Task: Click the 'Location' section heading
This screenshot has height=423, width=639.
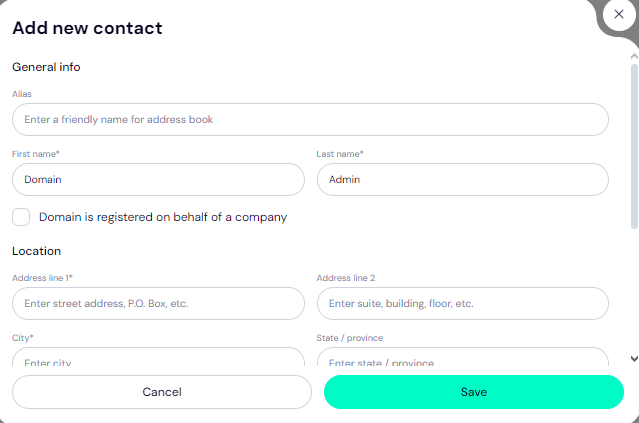Action: (x=36, y=251)
